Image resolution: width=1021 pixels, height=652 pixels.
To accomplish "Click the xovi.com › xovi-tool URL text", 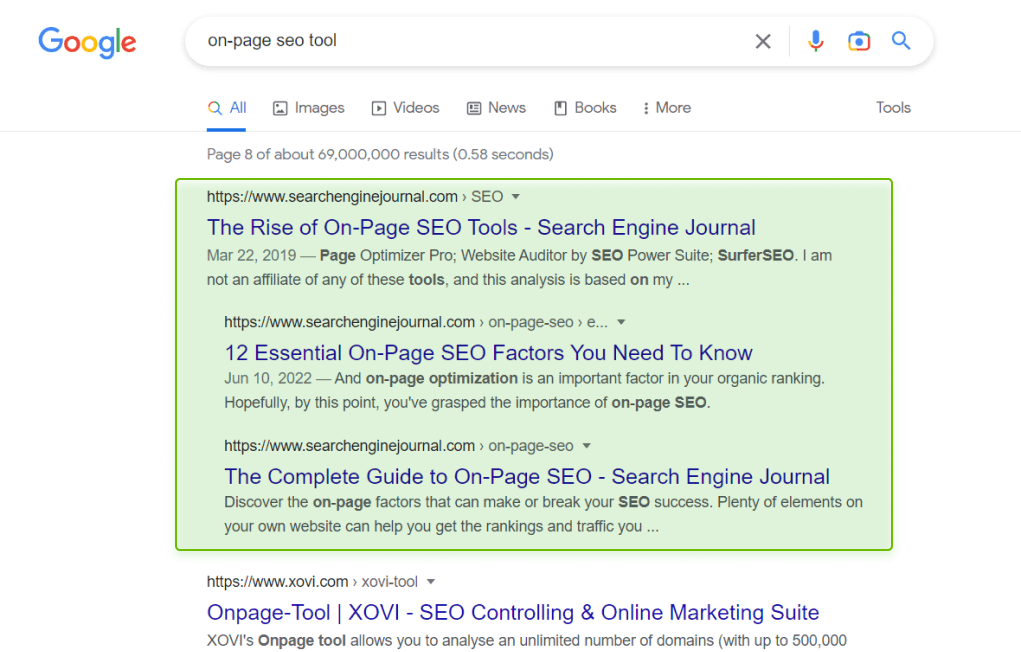I will coord(312,582).
